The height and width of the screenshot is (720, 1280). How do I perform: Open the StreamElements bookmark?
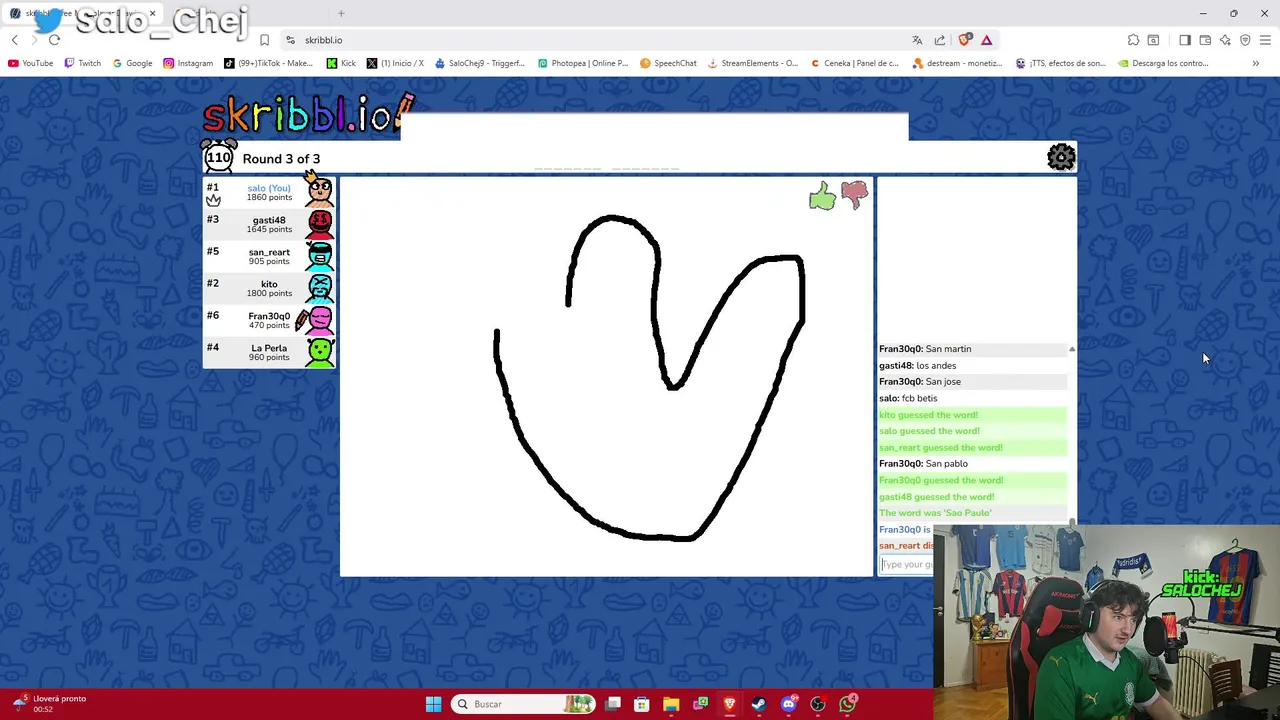tap(753, 63)
